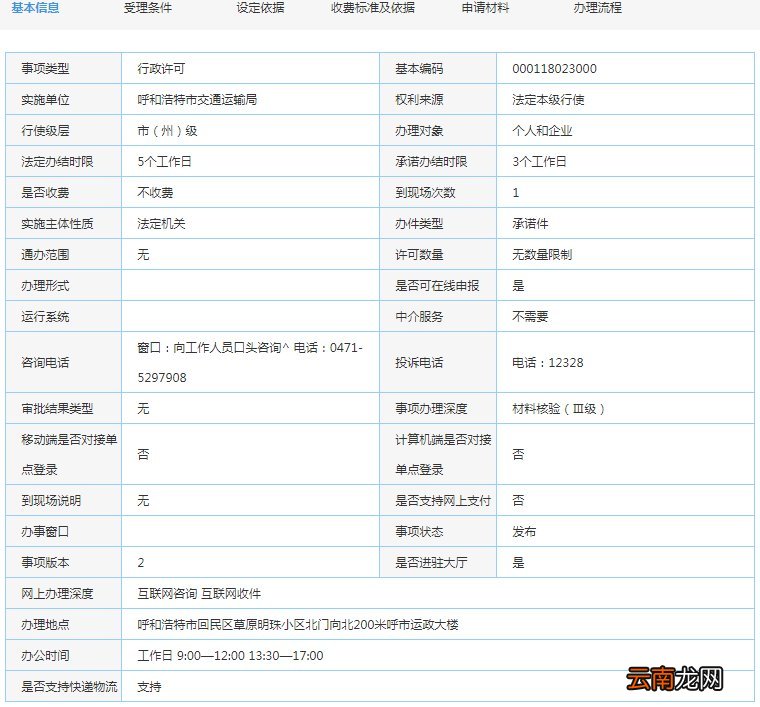Screen dimensions: 760x707
Task: Select the 支持 value for express delivery
Action: [x=149, y=687]
